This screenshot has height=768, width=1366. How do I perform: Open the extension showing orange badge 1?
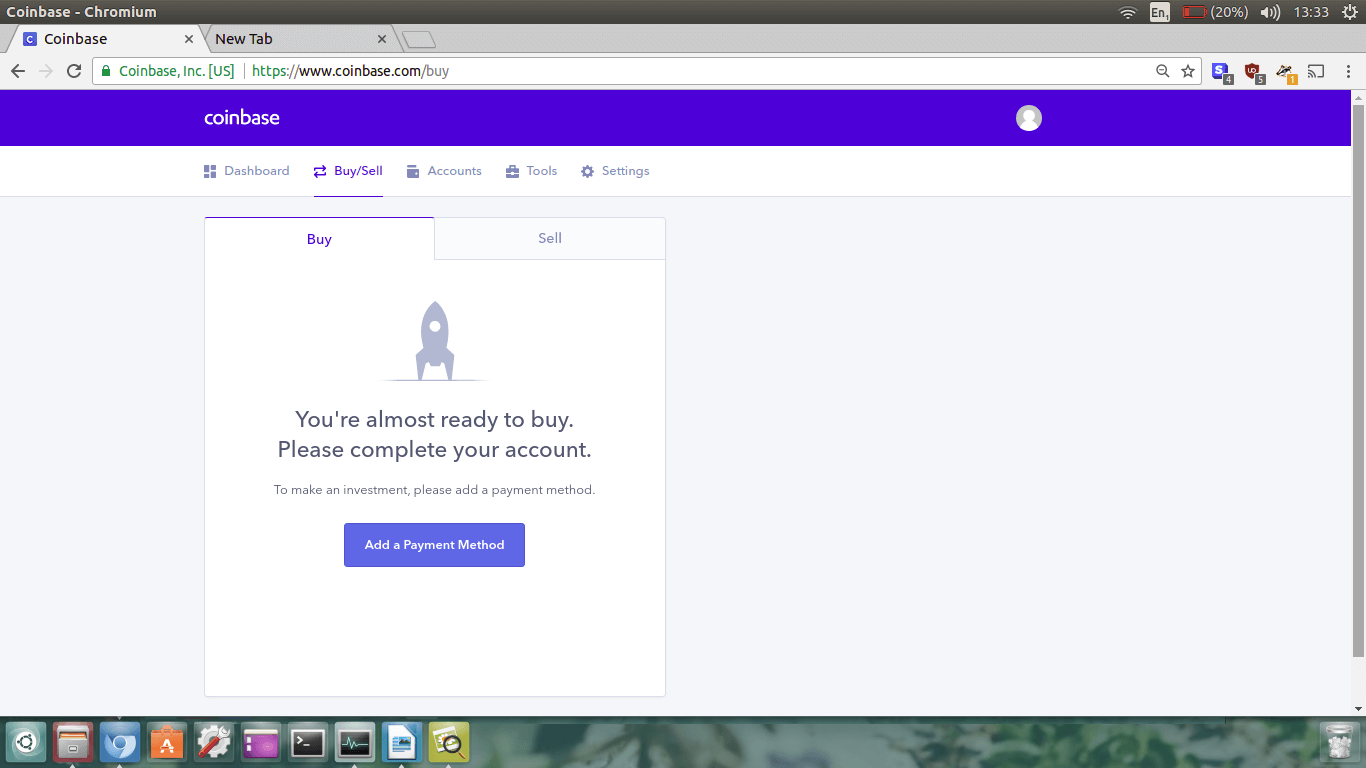[1286, 72]
